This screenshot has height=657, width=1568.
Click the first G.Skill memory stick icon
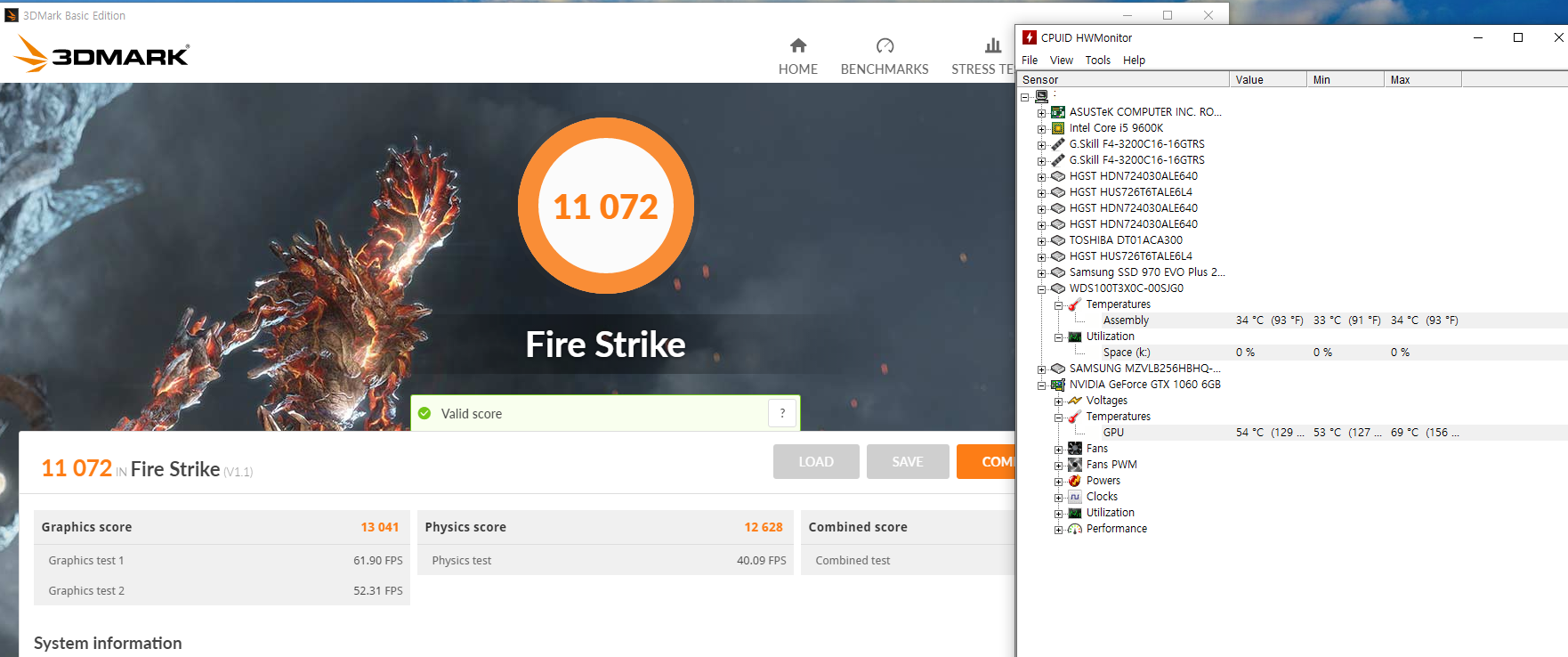(x=1058, y=144)
